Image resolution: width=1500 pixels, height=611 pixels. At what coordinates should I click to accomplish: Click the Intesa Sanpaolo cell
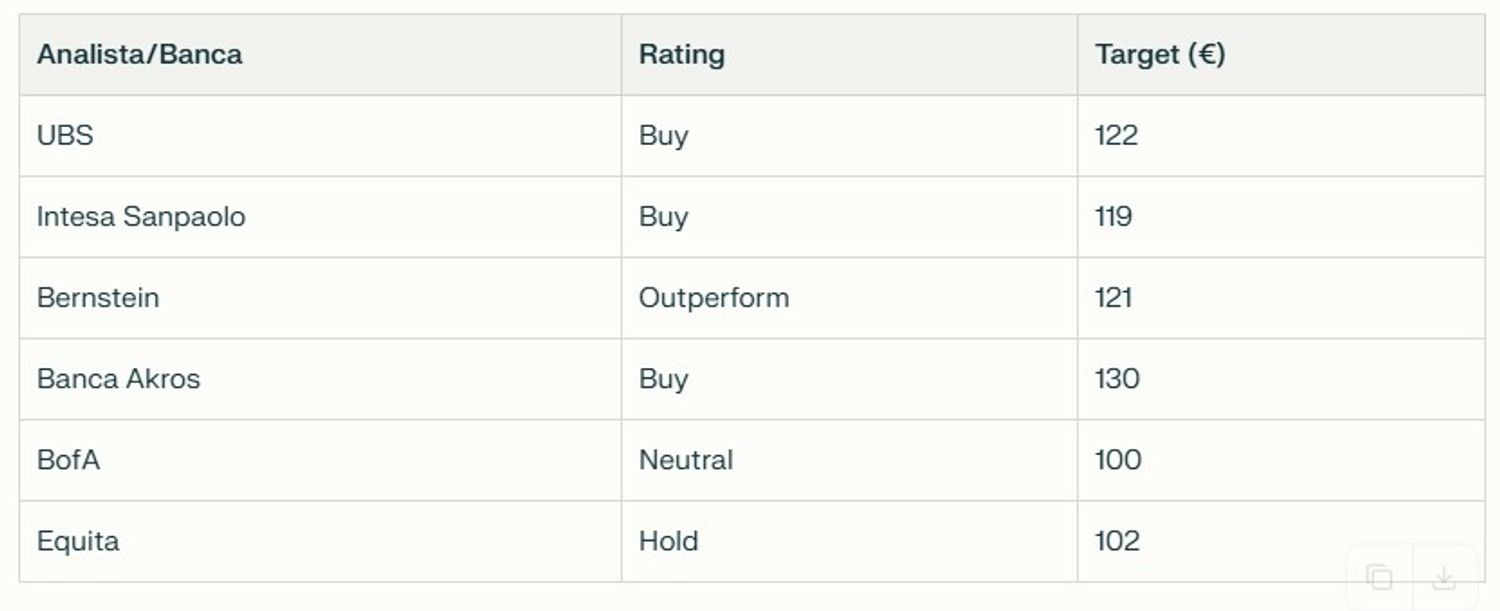click(x=320, y=217)
